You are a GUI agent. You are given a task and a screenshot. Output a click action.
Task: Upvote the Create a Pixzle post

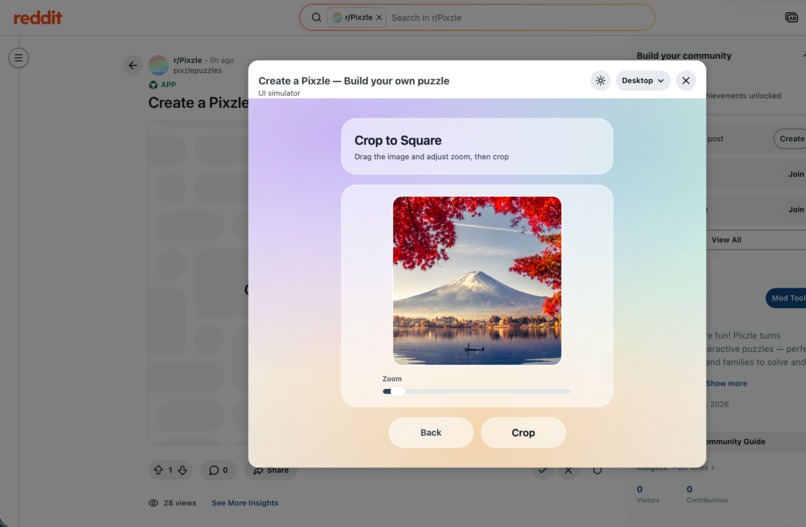(x=158, y=470)
